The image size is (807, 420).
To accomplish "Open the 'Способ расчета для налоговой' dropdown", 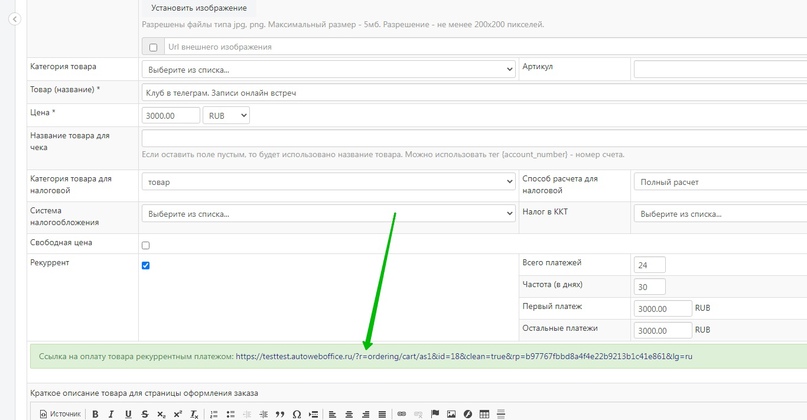I will (x=720, y=183).
